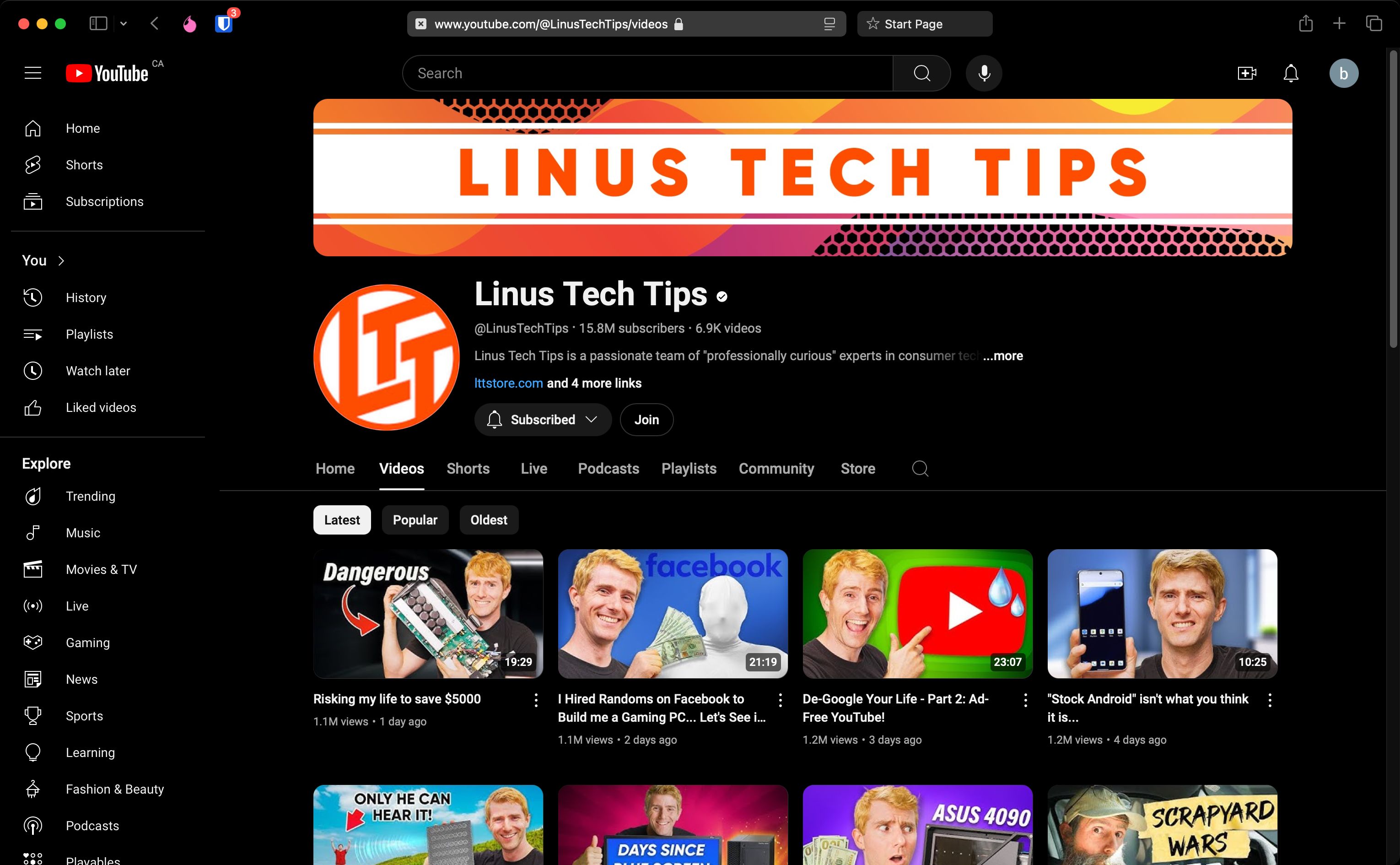
Task: Toggle the Oldest filter button
Action: click(489, 519)
